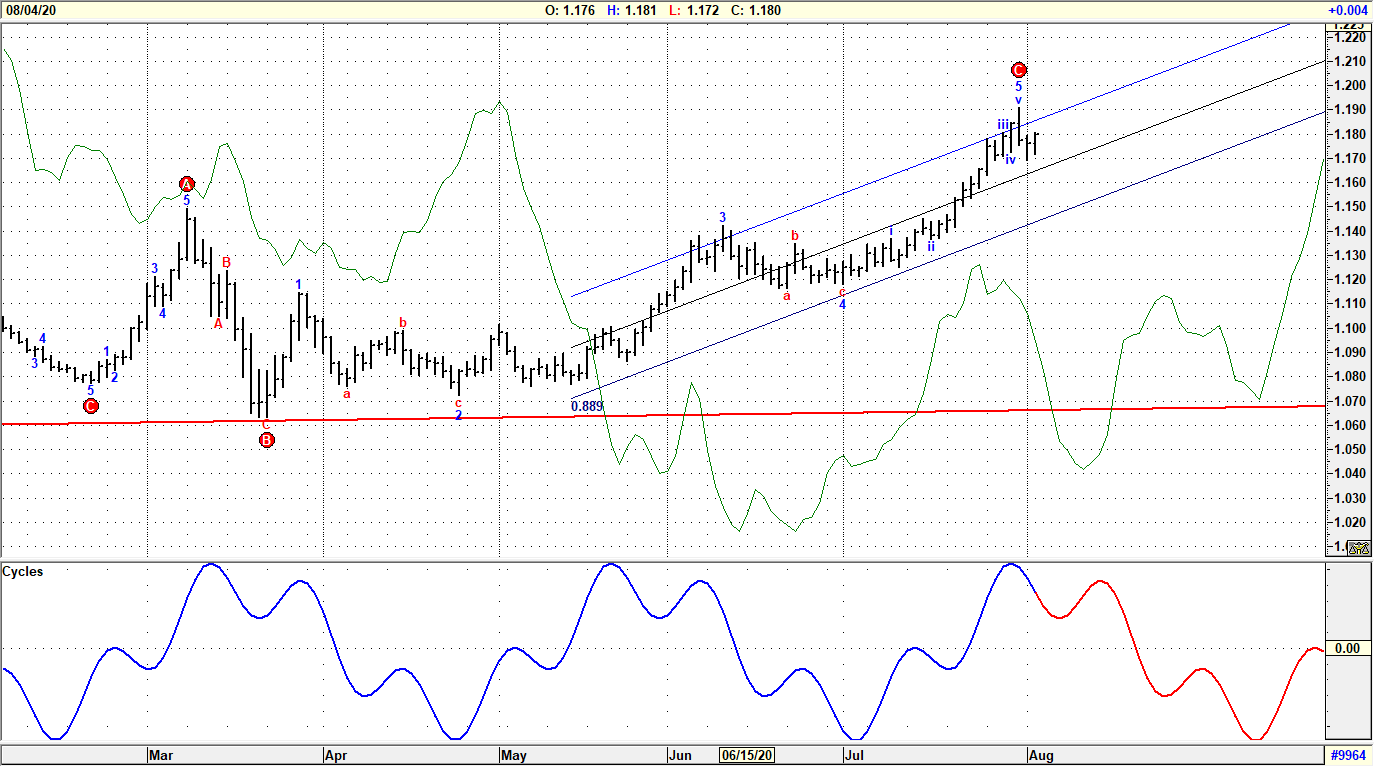
Task: Click the May label on time axis
Action: point(514,756)
